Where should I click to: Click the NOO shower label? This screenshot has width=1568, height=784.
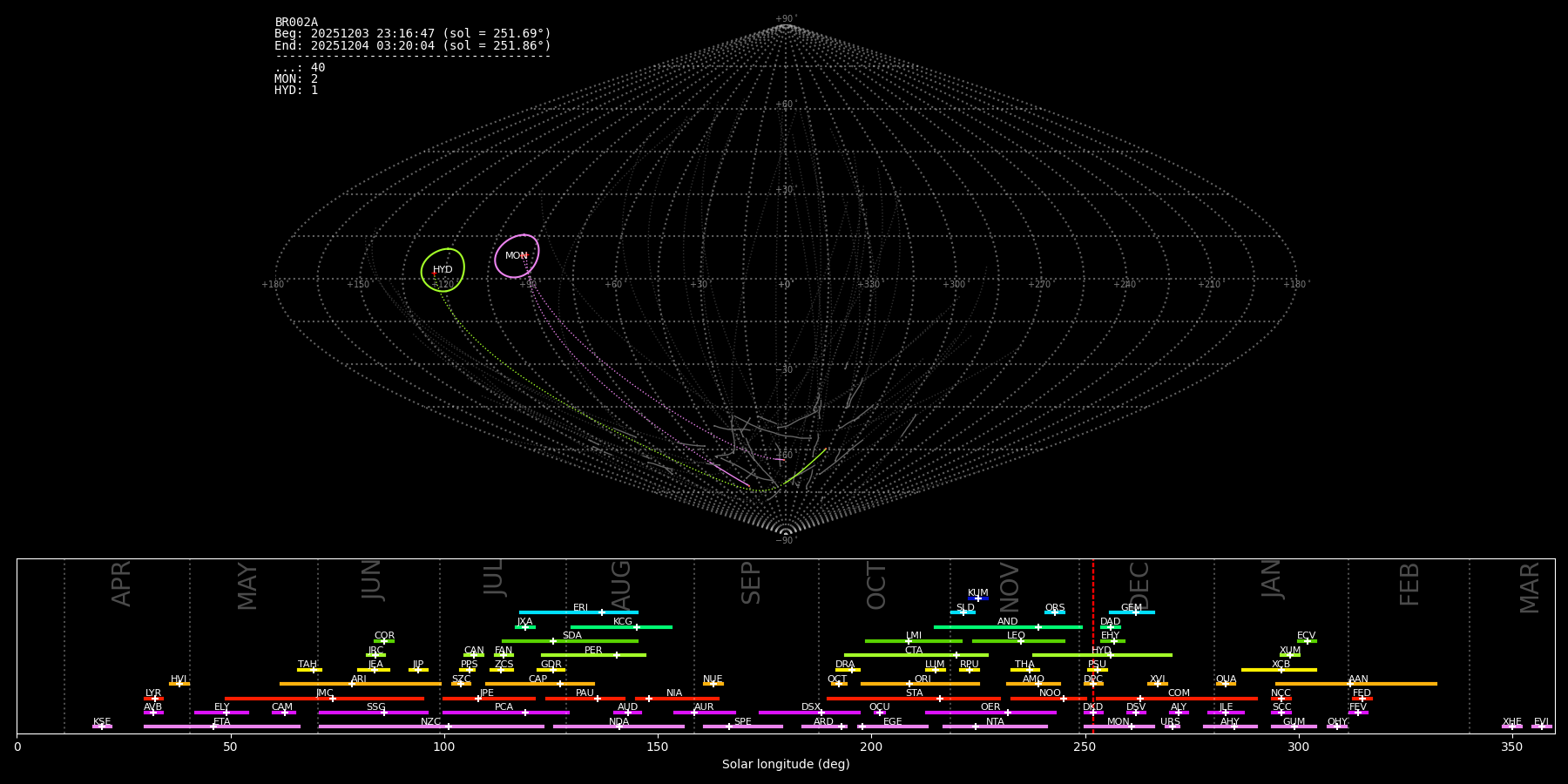[x=1051, y=693]
